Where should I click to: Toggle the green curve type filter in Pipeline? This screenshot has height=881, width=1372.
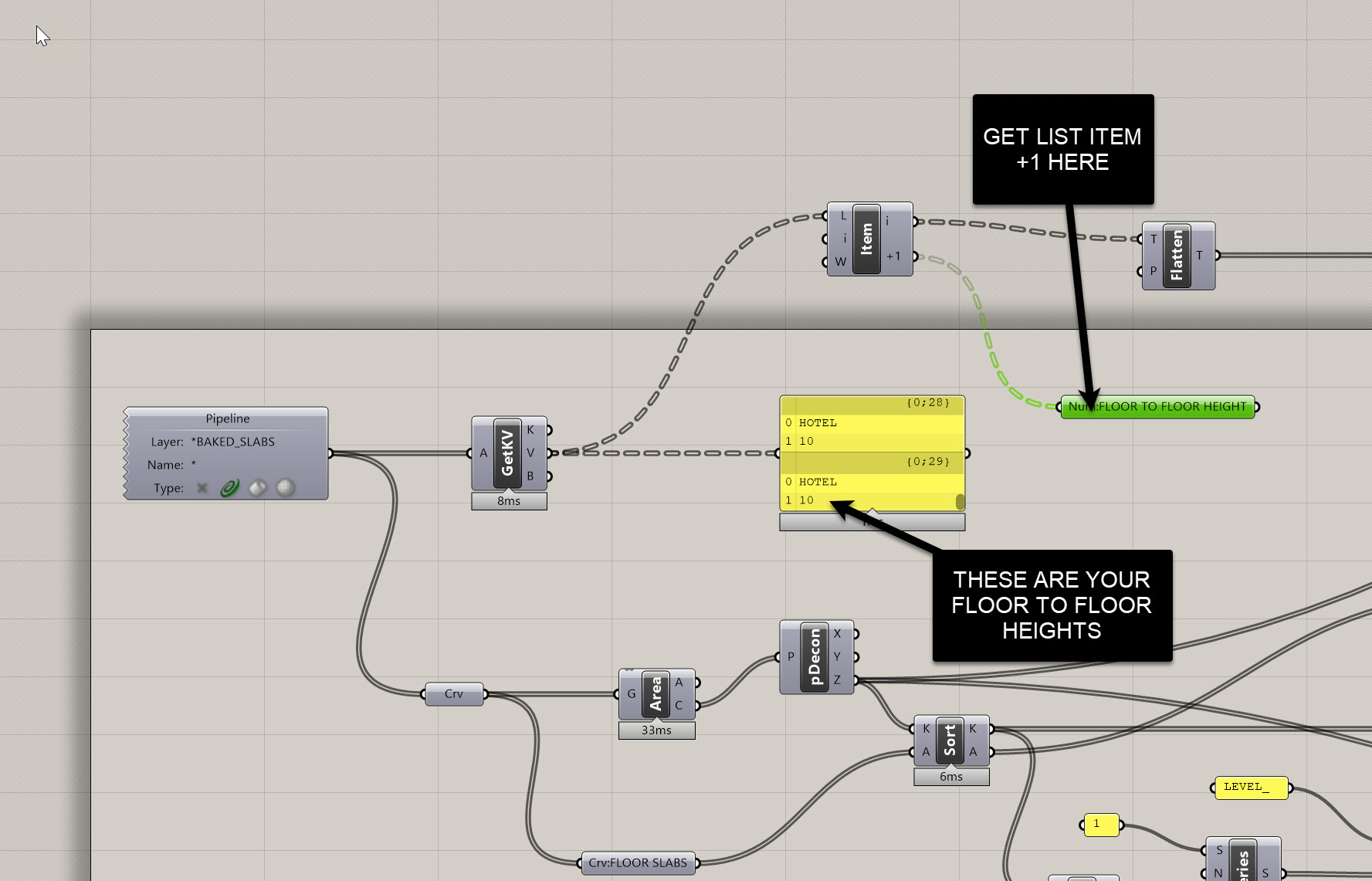(230, 488)
